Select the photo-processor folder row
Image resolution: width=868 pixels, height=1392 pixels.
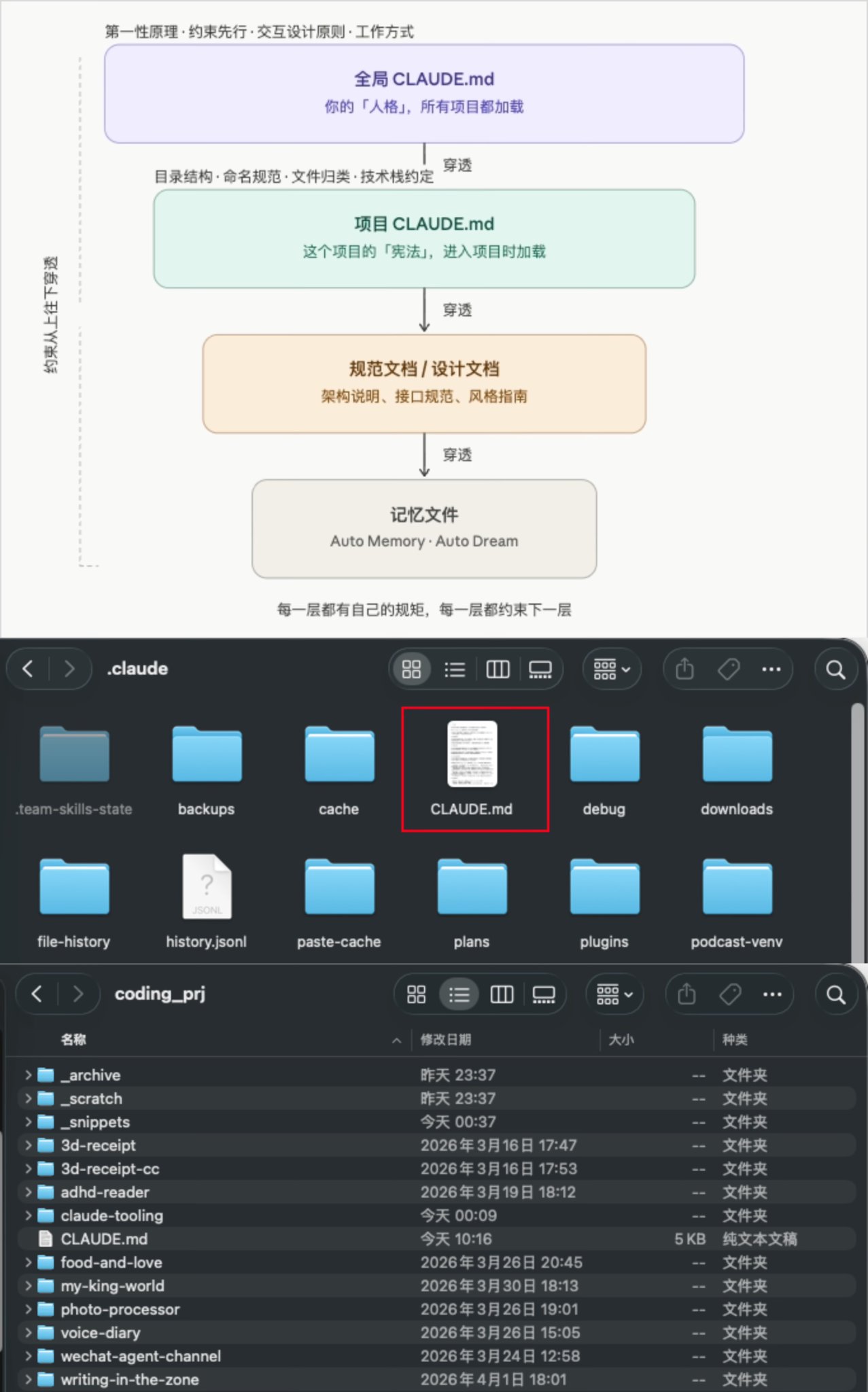tap(435, 1310)
